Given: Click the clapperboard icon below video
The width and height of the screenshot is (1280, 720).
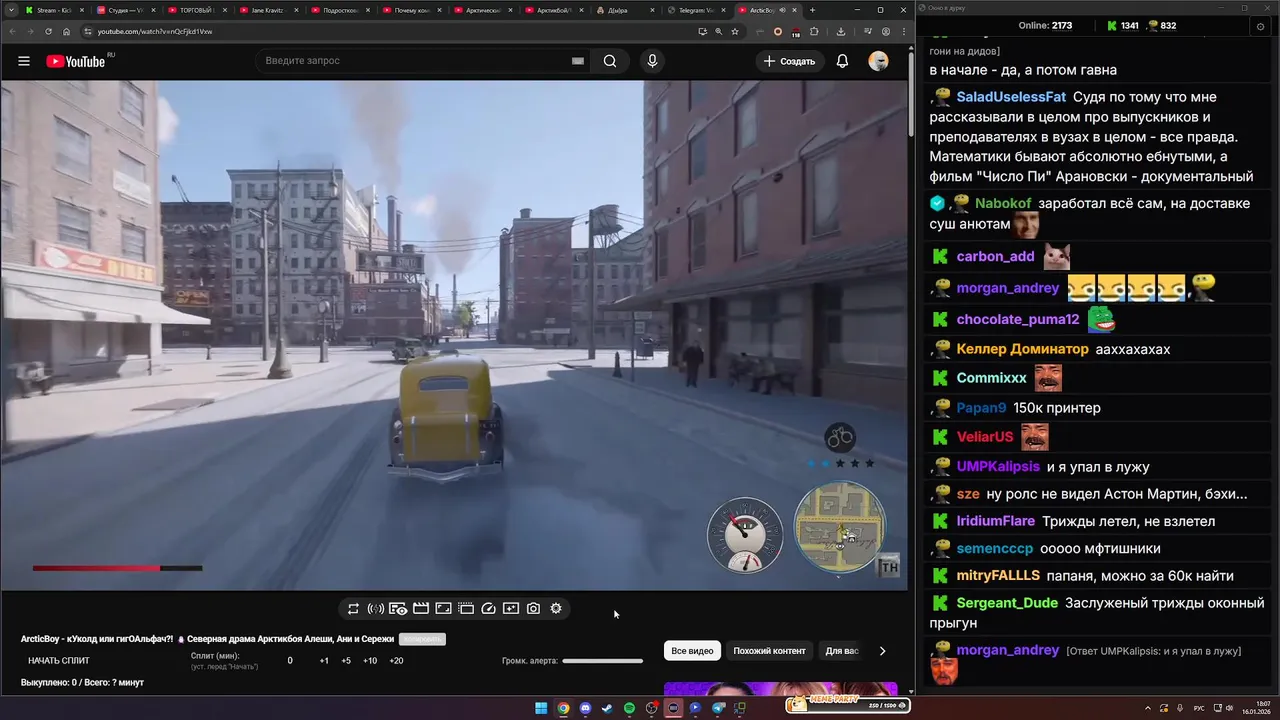Looking at the screenshot, I should coord(421,608).
